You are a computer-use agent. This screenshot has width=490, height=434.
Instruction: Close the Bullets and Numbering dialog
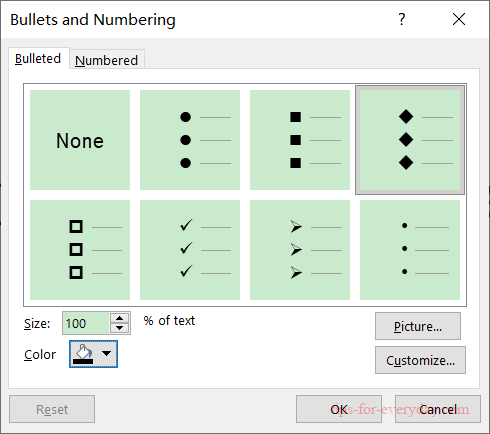click(x=459, y=19)
